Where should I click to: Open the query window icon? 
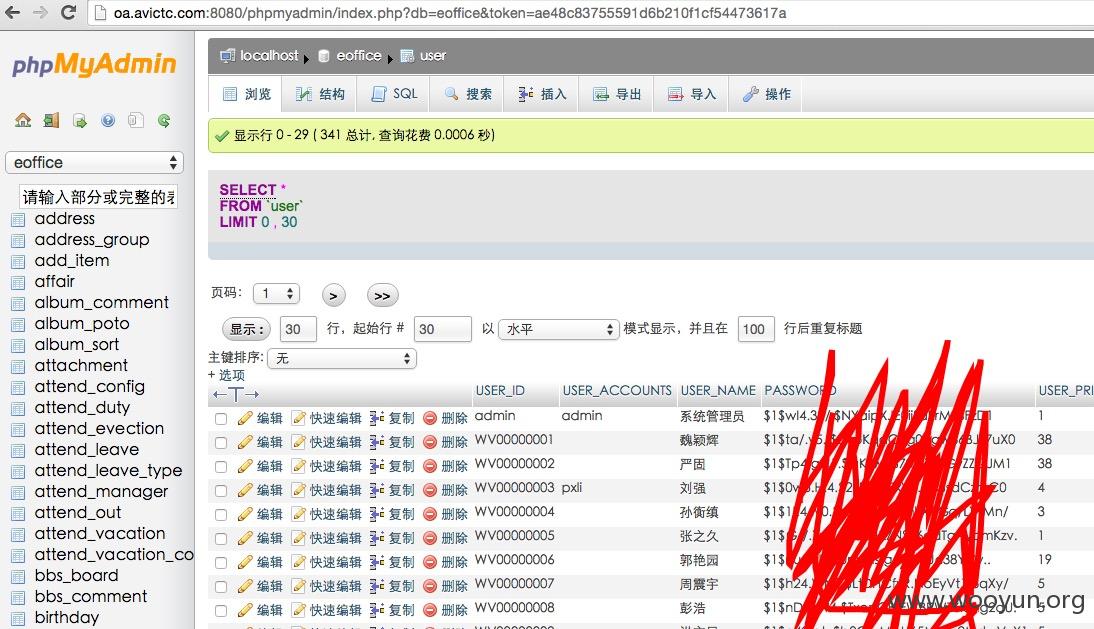(80, 121)
